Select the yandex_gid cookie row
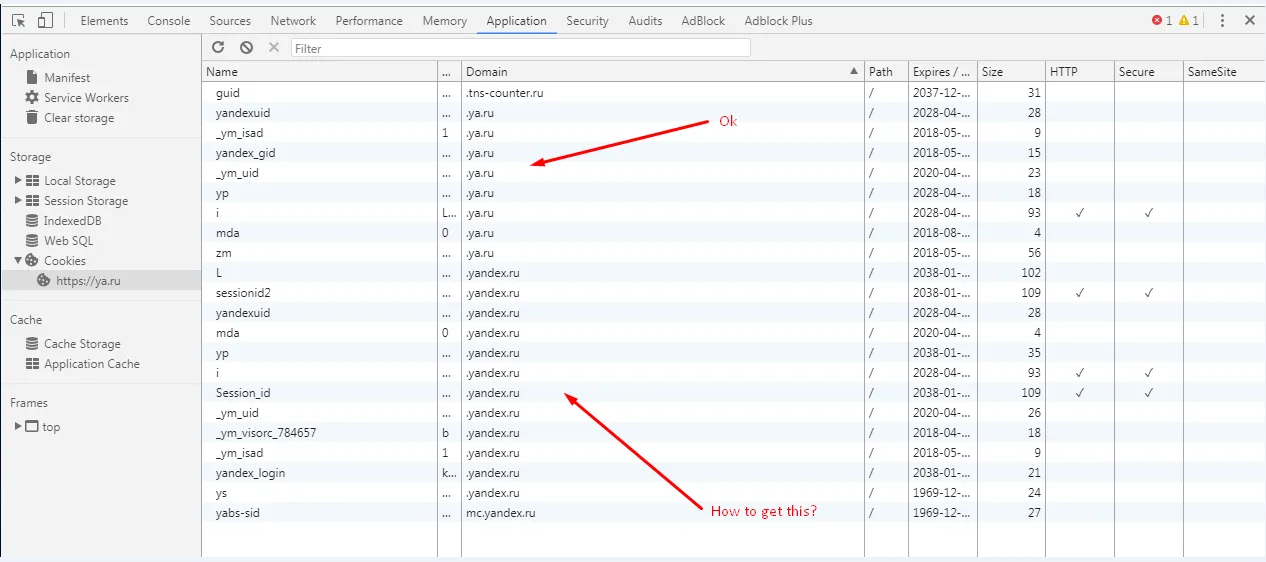The height and width of the screenshot is (562, 1266). (733, 152)
